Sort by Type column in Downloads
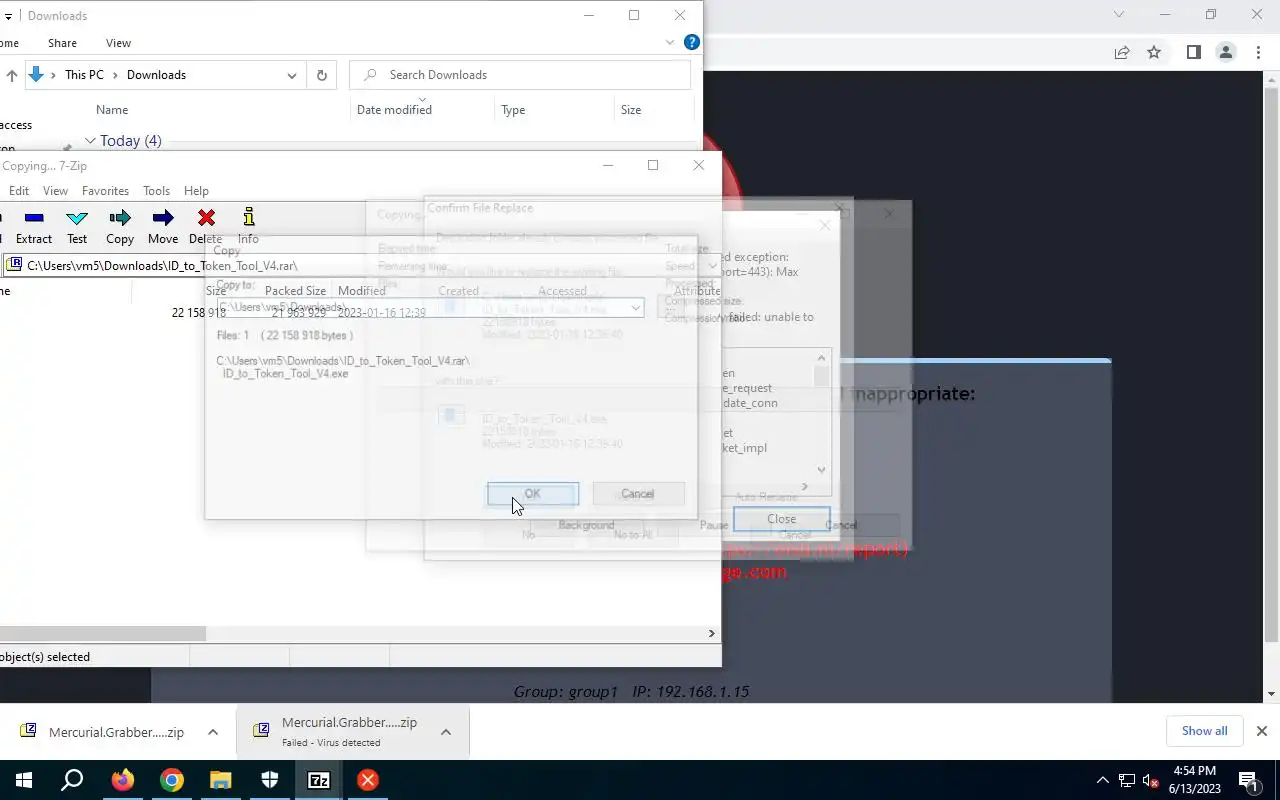This screenshot has height=800, width=1280. point(513,110)
